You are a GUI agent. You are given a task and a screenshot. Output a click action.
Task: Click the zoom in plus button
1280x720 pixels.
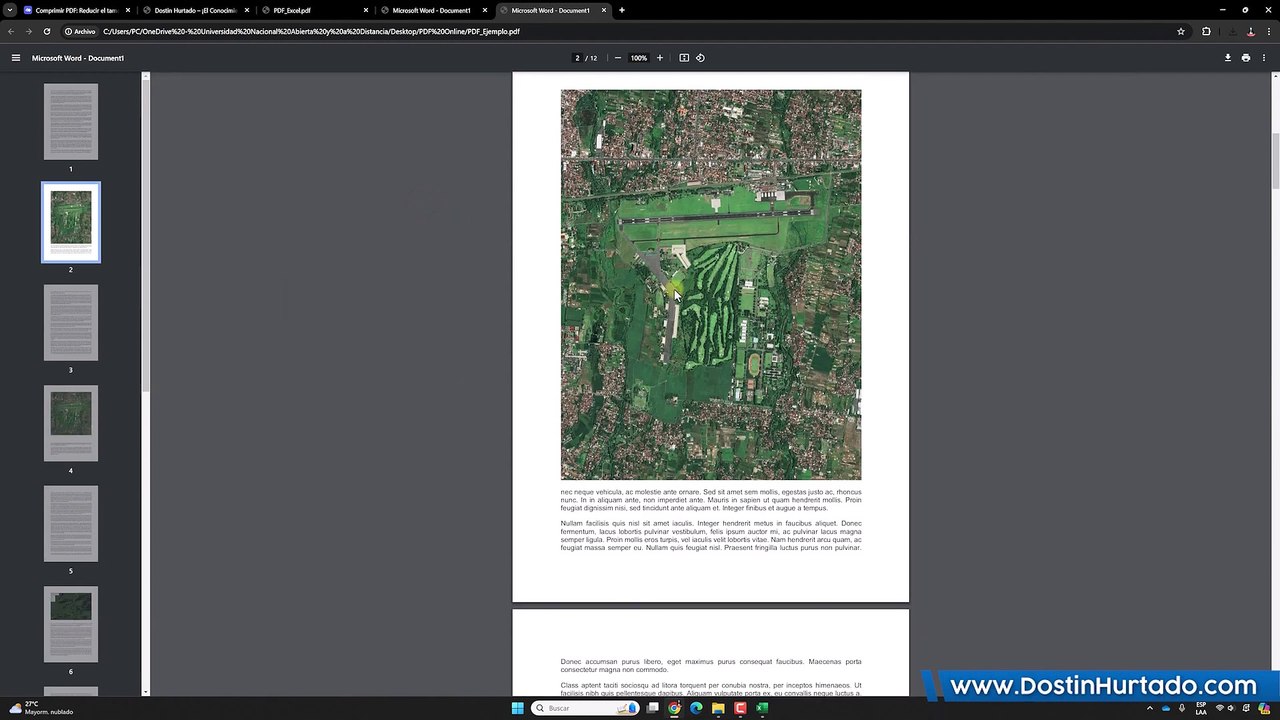coord(659,58)
